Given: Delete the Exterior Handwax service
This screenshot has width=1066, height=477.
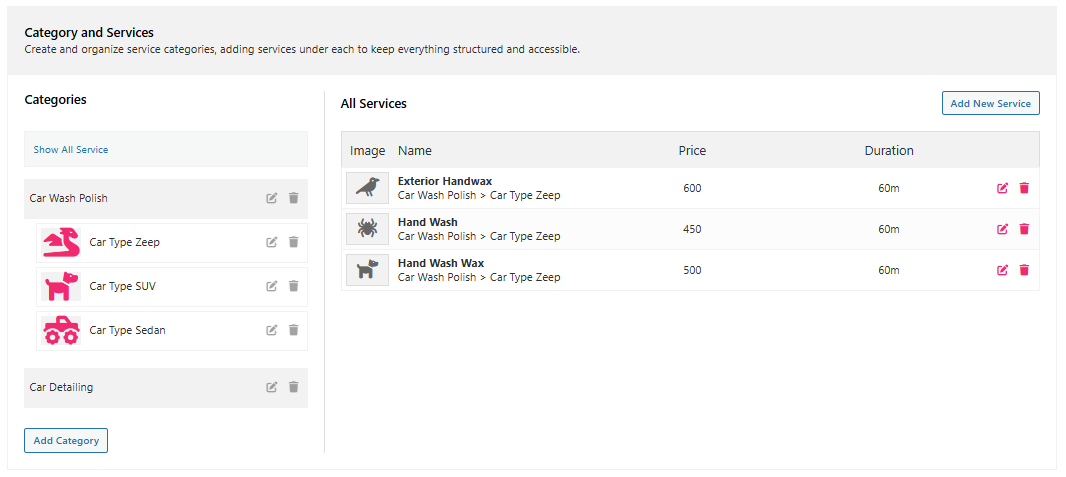Looking at the screenshot, I should click(x=1025, y=188).
